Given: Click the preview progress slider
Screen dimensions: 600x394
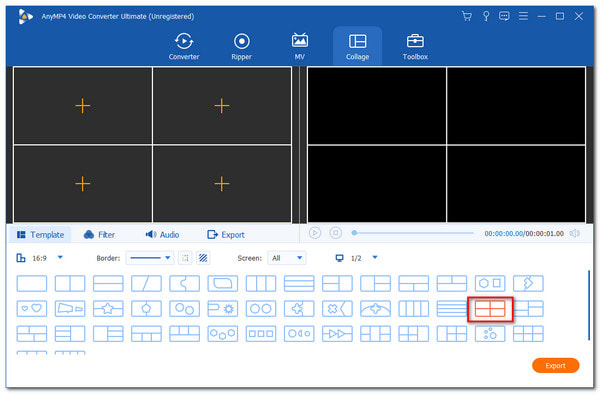Looking at the screenshot, I should [413, 233].
